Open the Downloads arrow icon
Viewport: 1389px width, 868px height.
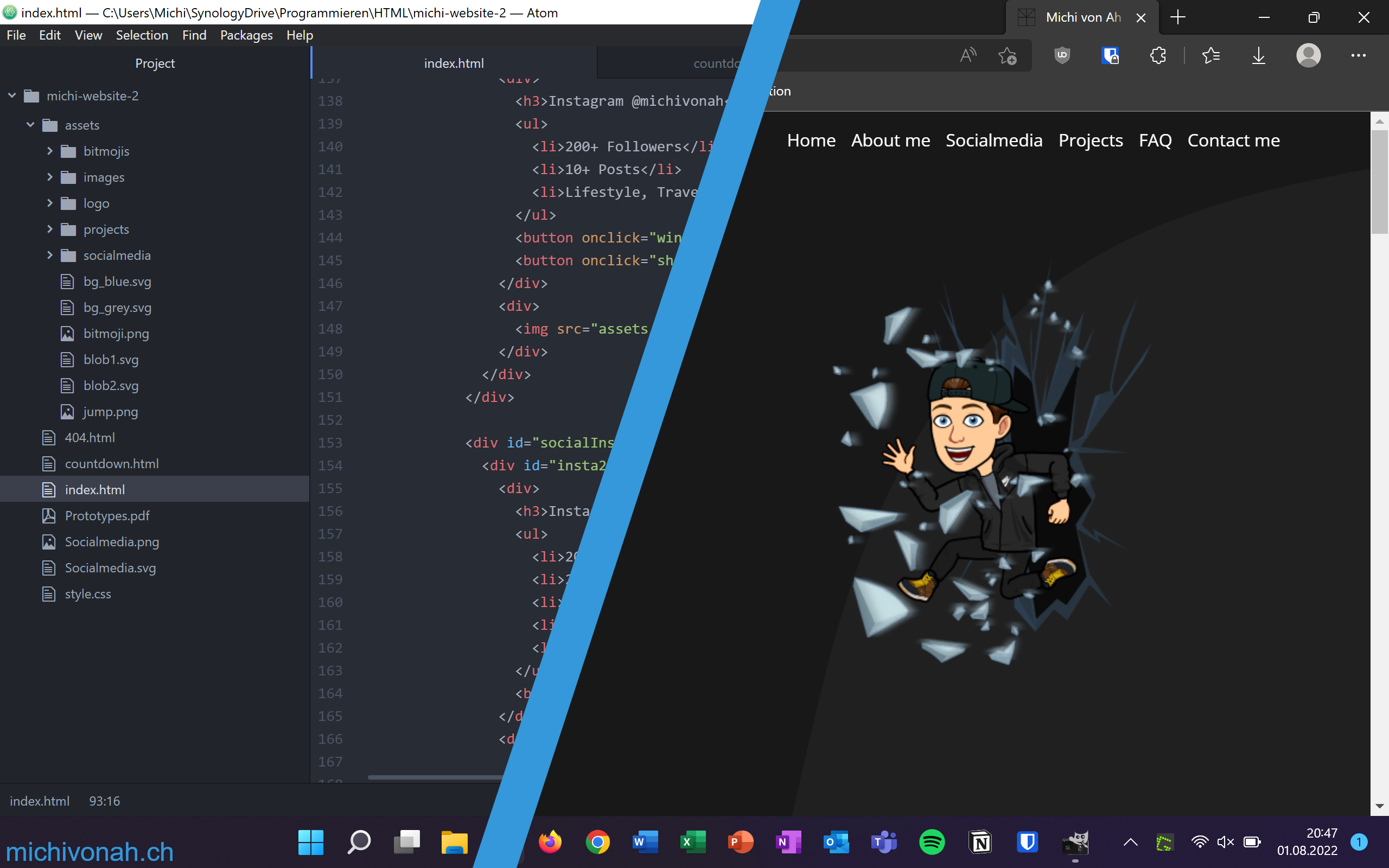click(1258, 56)
